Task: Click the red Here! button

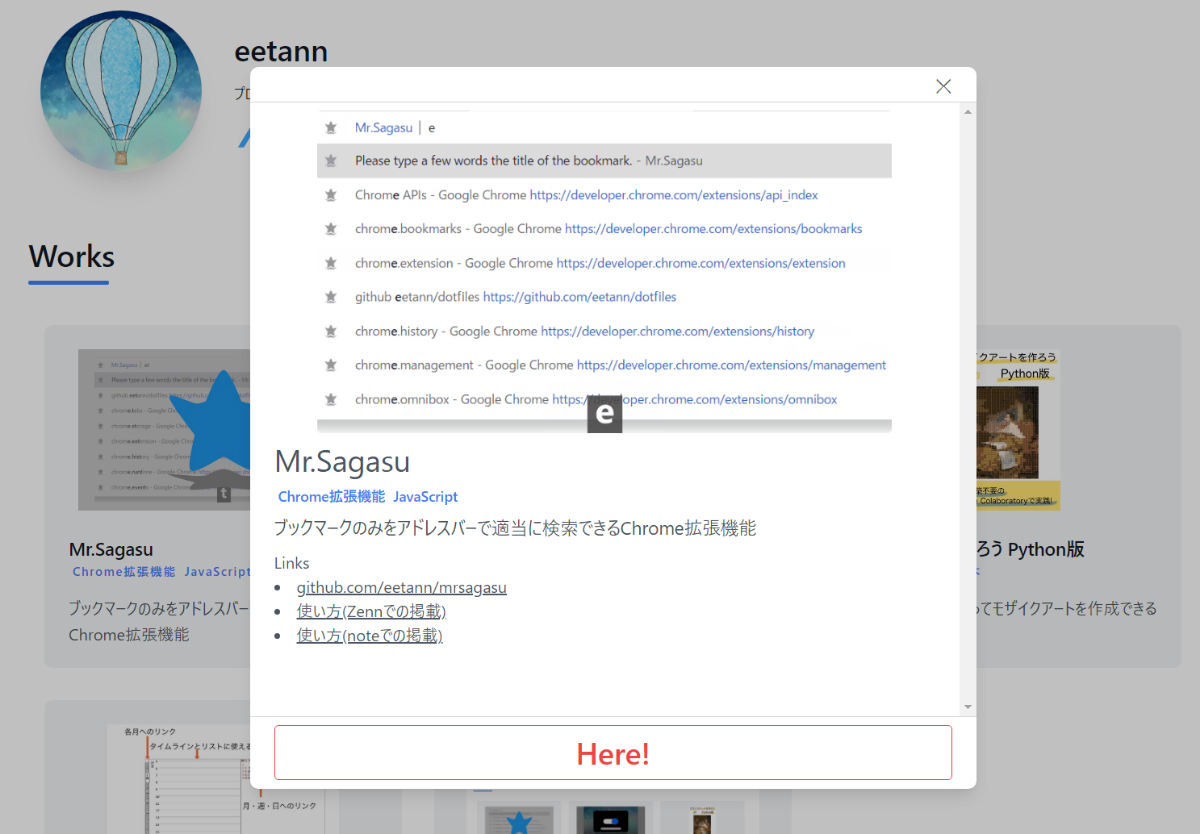Action: point(613,753)
